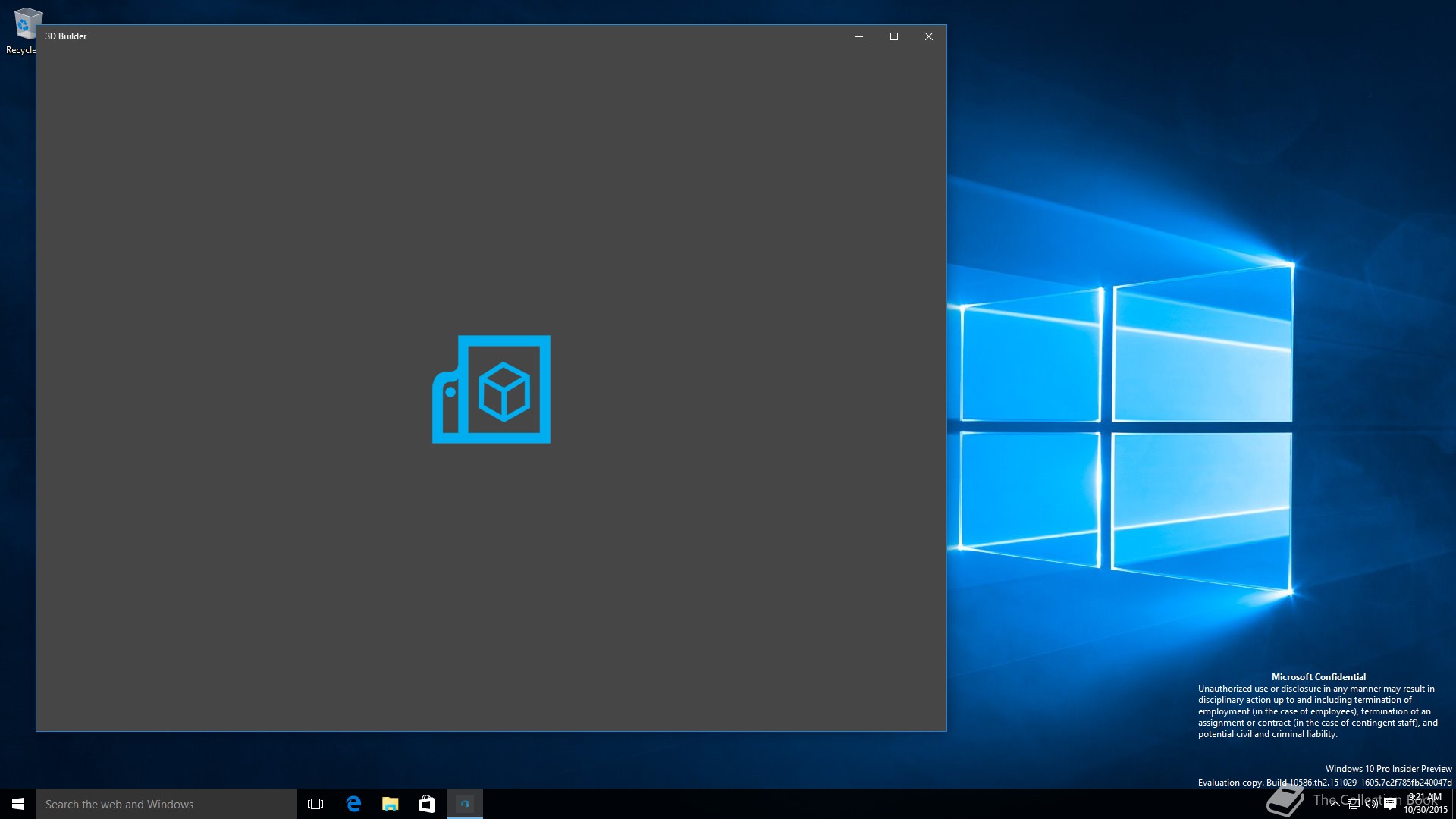Image resolution: width=1456 pixels, height=819 pixels.
Task: Close the 3D Builder window
Action: [929, 36]
